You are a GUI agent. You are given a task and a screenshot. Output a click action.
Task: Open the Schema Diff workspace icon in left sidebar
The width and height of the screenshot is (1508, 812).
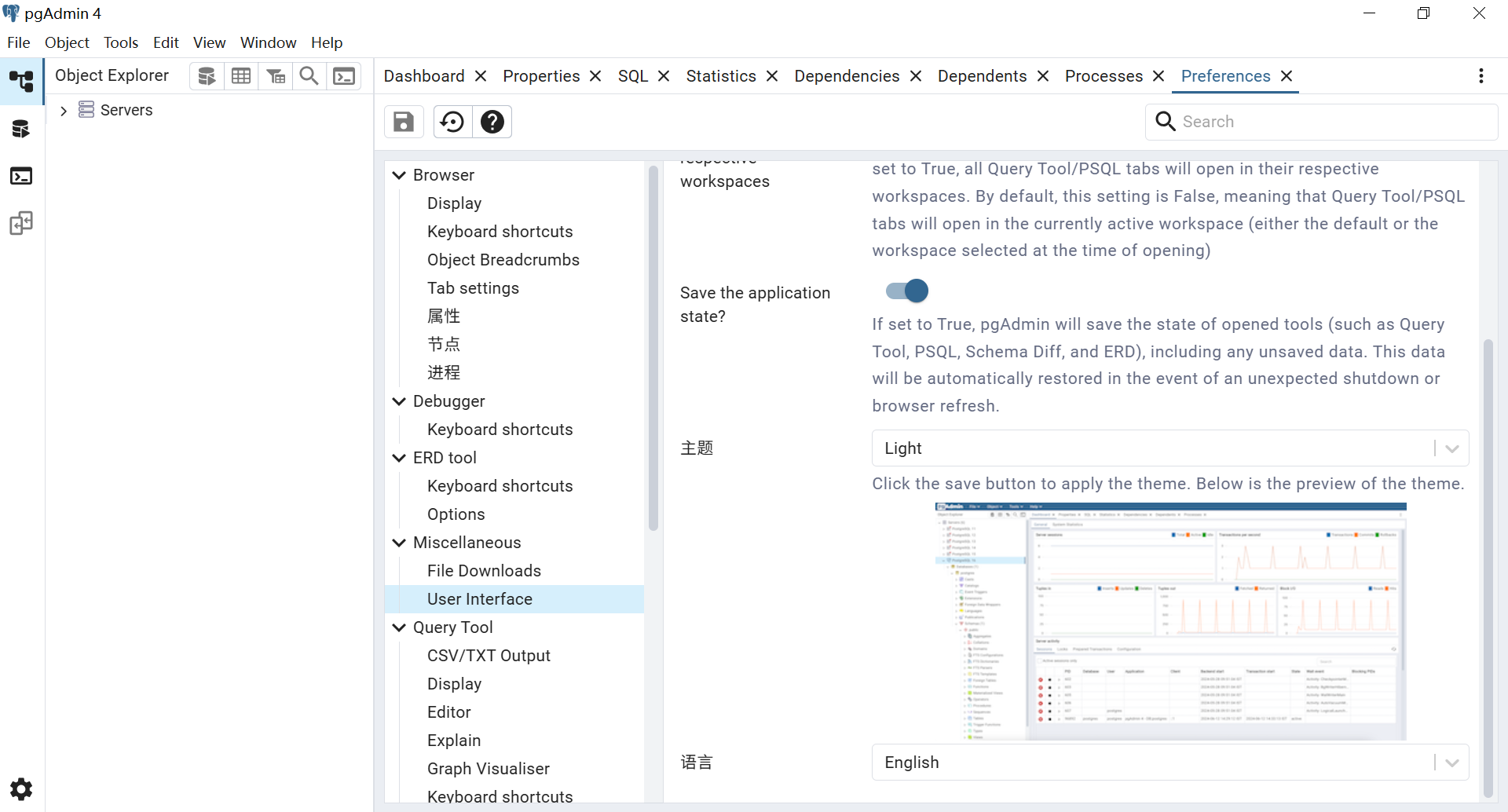click(x=21, y=224)
